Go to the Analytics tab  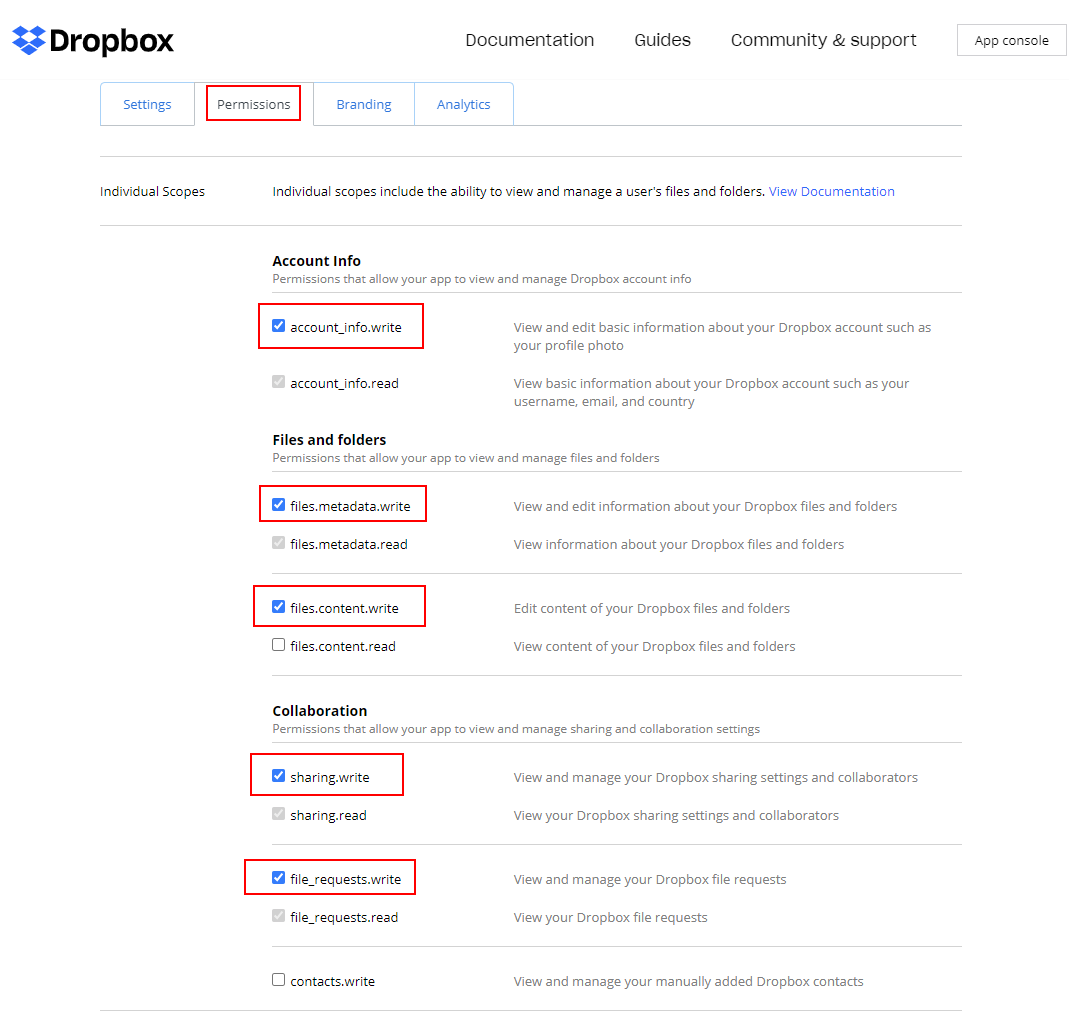click(x=463, y=104)
